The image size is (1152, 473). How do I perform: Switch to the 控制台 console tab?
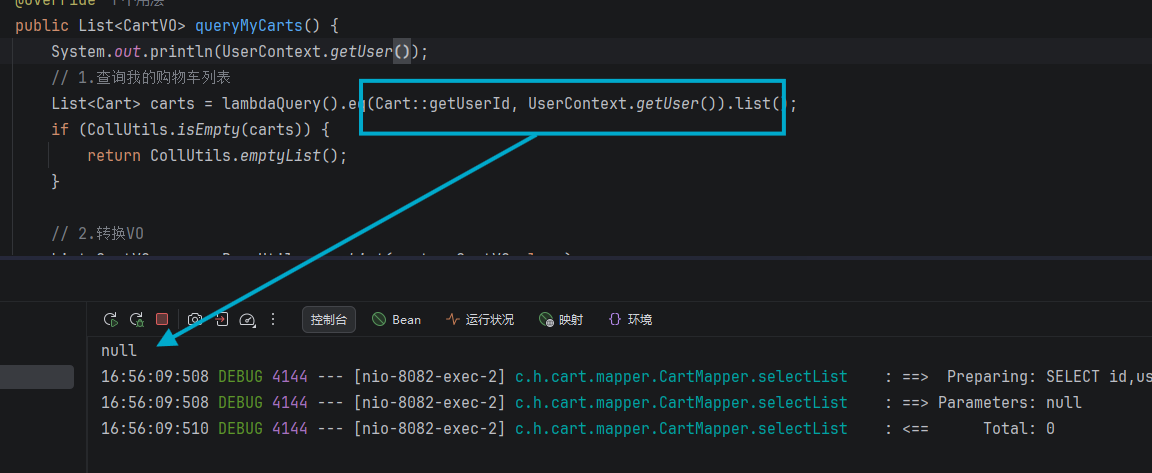click(329, 319)
